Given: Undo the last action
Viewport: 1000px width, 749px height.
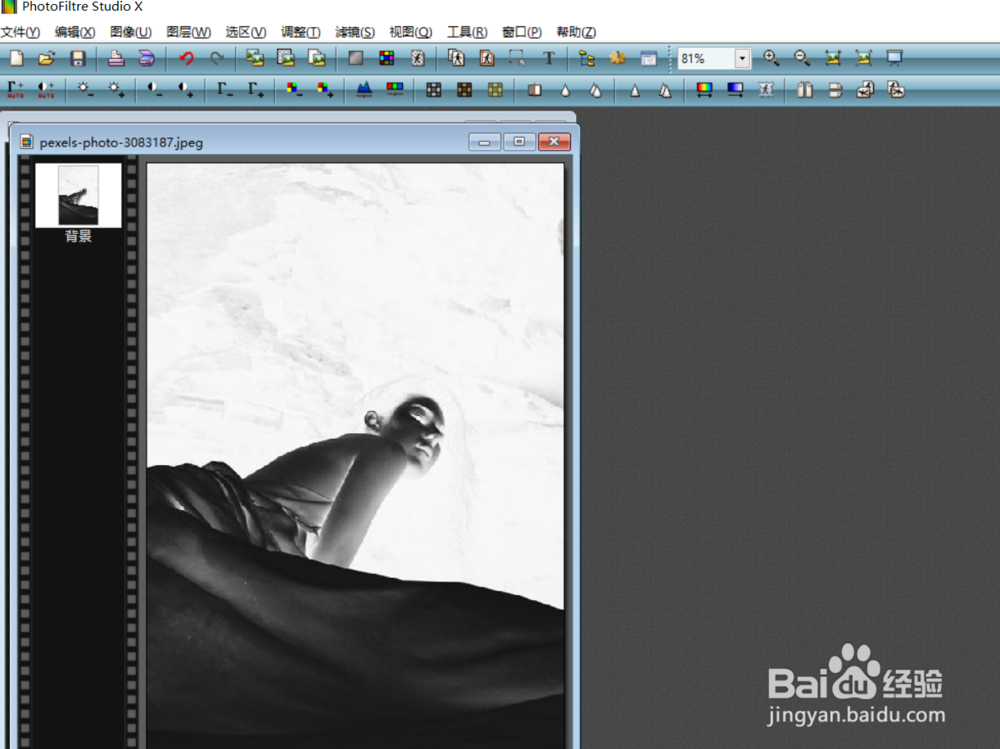Looking at the screenshot, I should coord(186,59).
